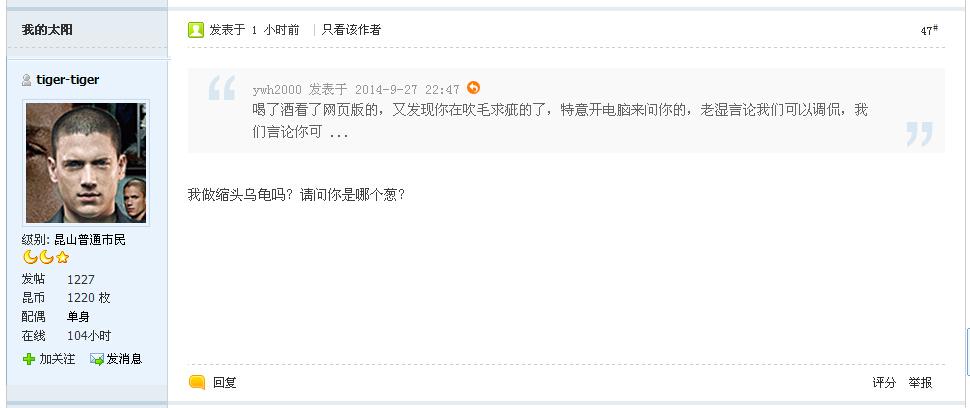This screenshot has height=408, width=970.
Task: Open the post count 1227 link
Action: tap(81, 279)
